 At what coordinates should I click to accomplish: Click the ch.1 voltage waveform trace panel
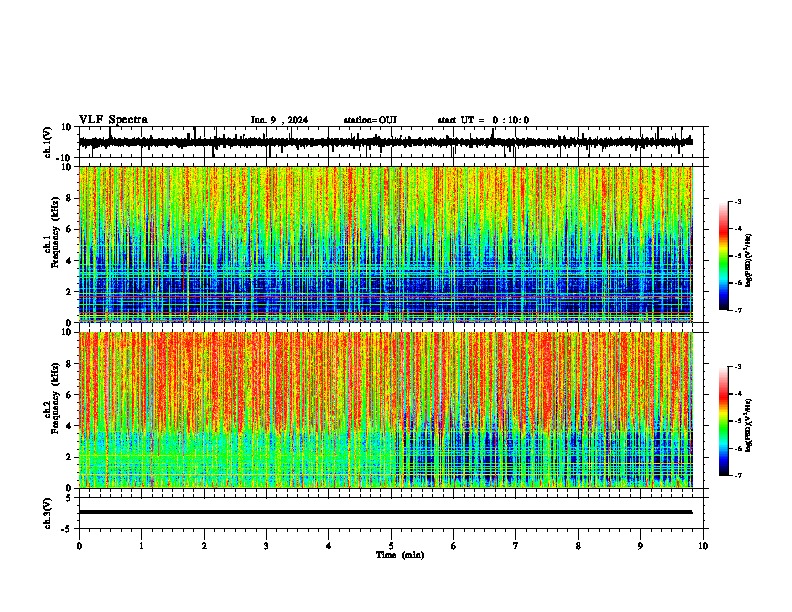click(391, 142)
